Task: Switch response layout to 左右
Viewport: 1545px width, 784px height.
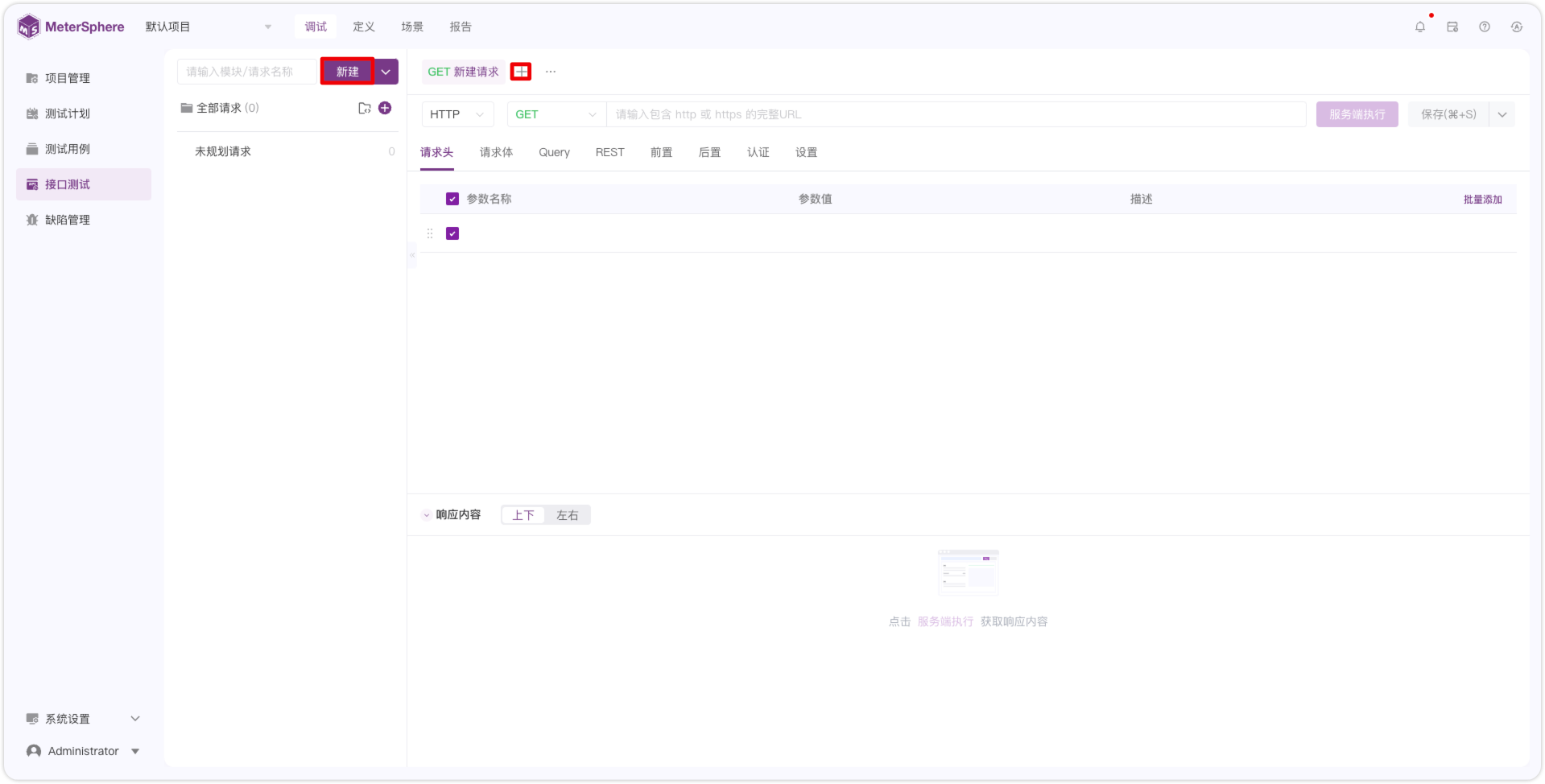Action: click(x=568, y=515)
